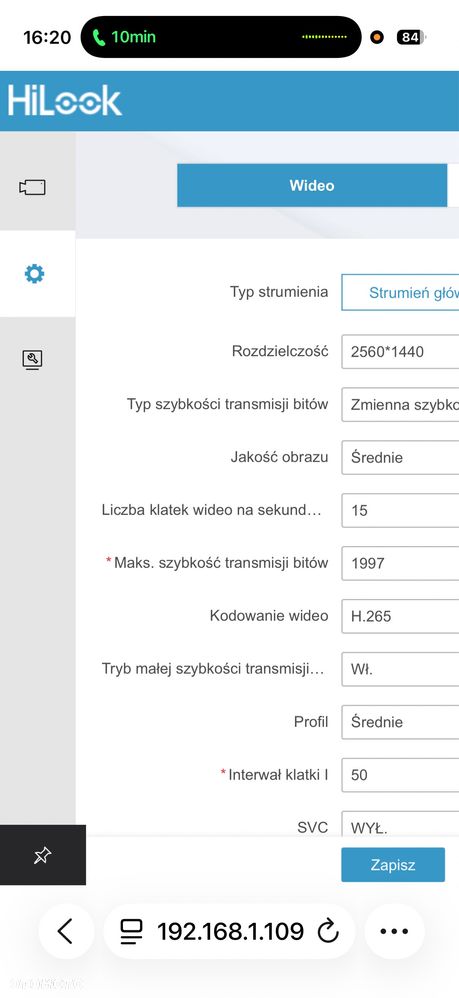Viewport: 459px width, 998px height.
Task: Open the live view camera icon in the sidebar
Action: click(32, 187)
